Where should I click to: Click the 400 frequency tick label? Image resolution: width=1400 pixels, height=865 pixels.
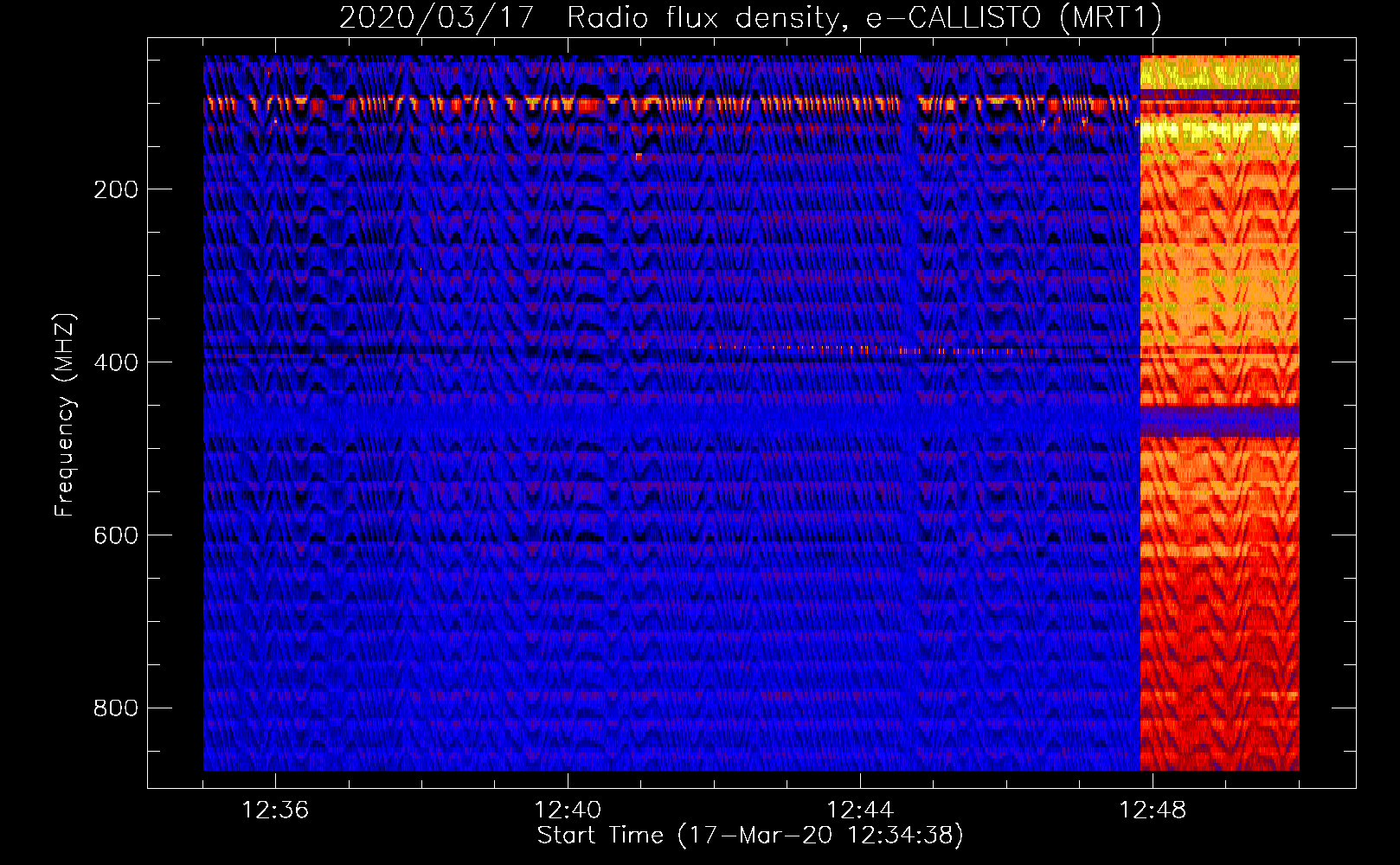pos(116,362)
